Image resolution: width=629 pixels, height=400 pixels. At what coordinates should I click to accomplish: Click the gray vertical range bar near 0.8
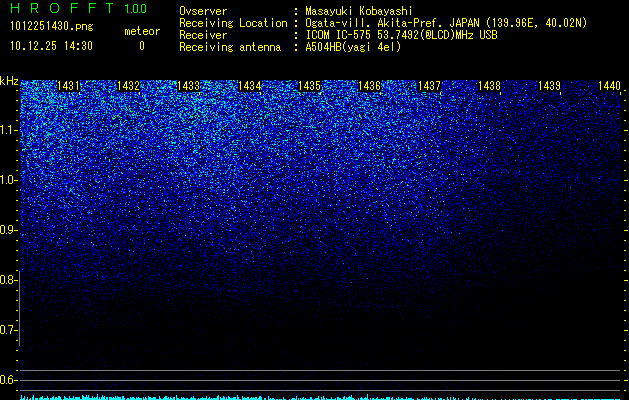(x=20, y=308)
